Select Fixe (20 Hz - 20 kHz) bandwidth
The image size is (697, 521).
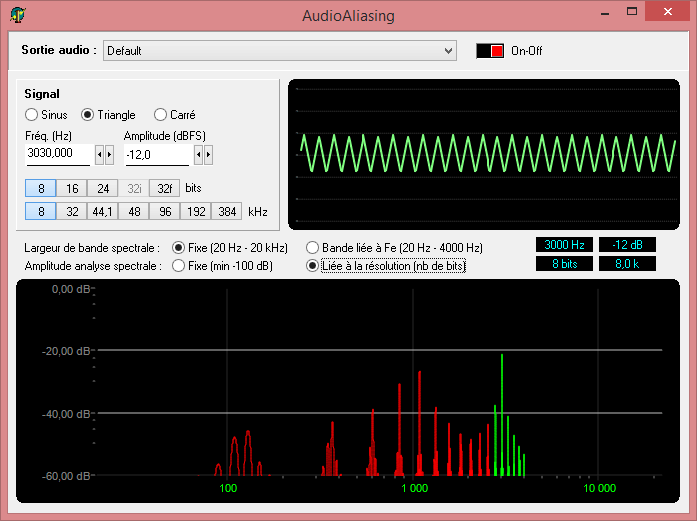tap(179, 247)
